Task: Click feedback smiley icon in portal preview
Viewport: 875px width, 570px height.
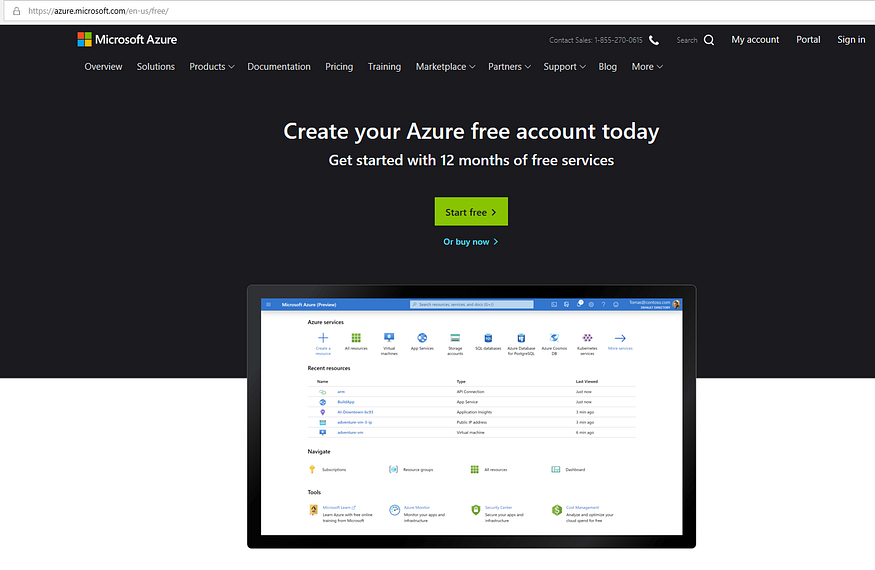Action: click(x=616, y=304)
